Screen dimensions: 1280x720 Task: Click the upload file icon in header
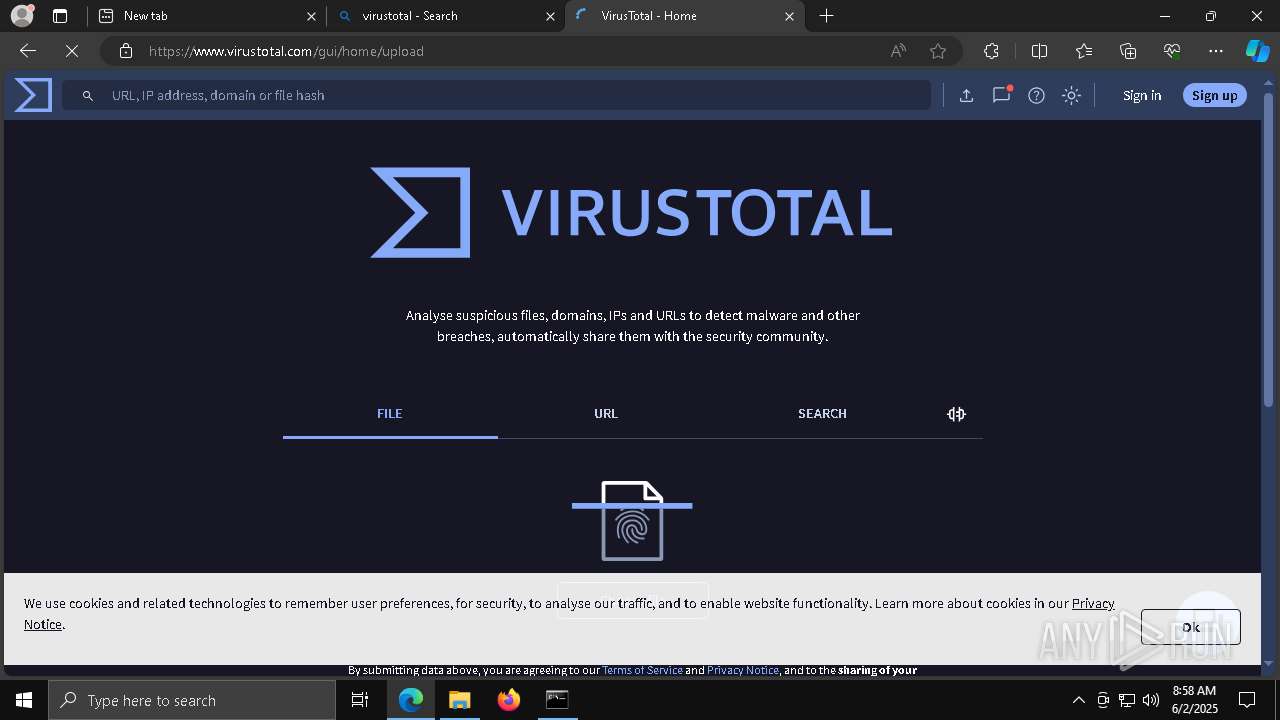click(x=966, y=95)
